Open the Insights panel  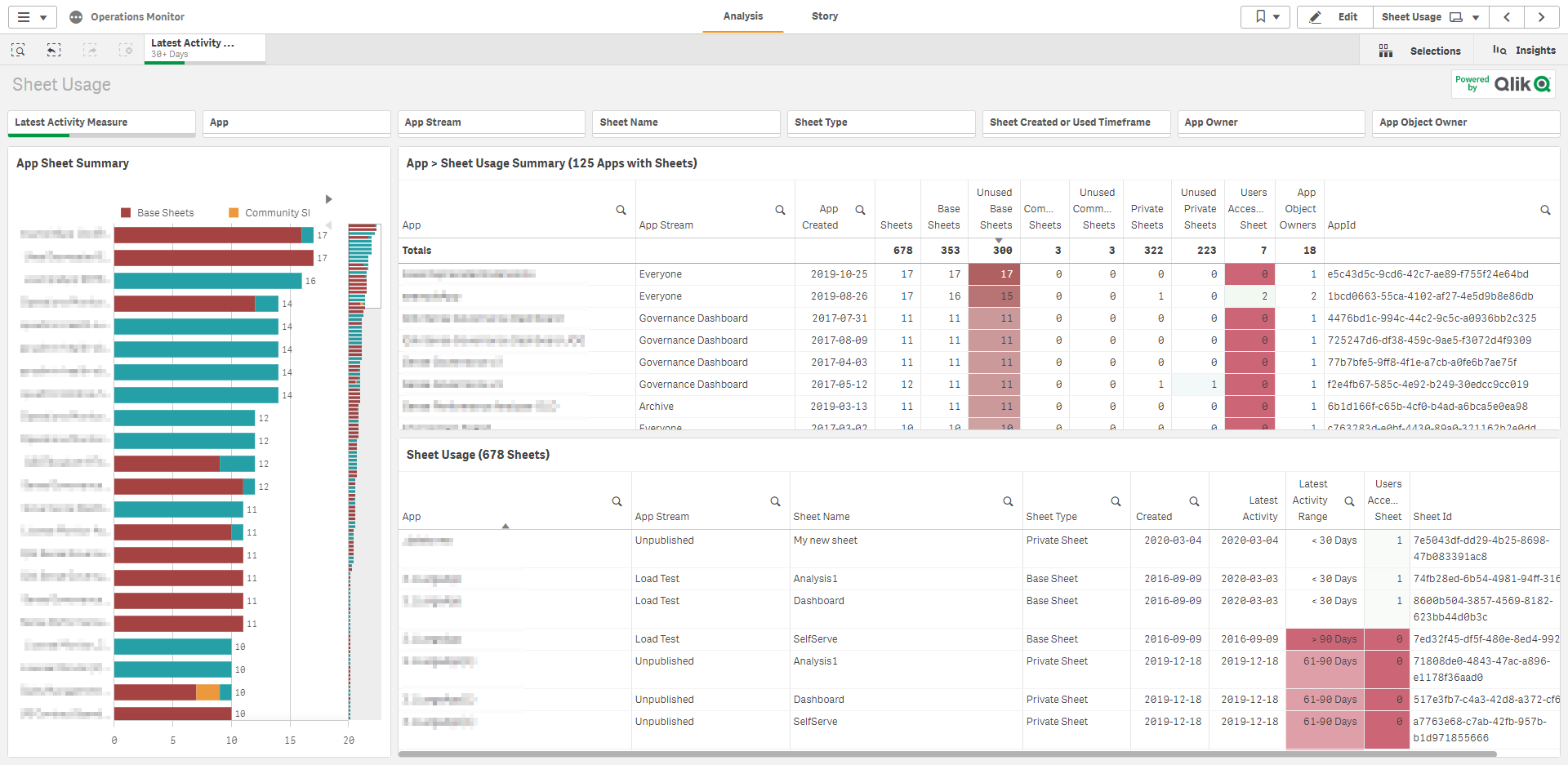coord(1524,51)
